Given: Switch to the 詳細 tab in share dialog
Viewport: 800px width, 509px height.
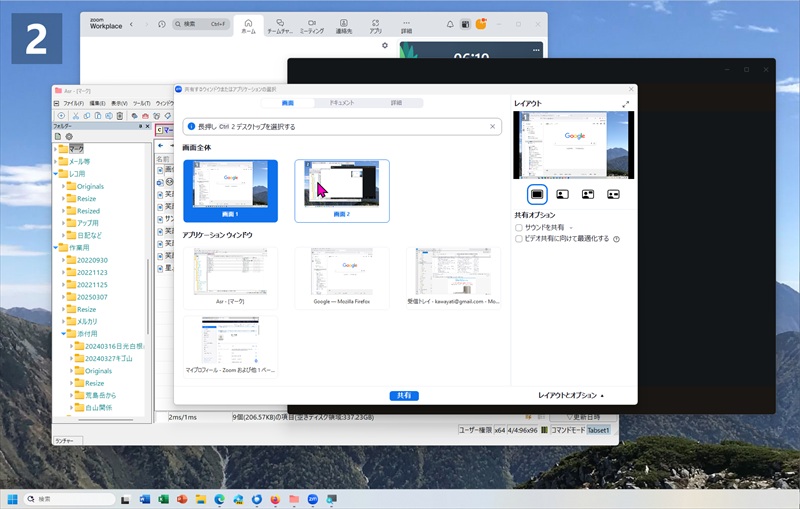Looking at the screenshot, I should click(x=396, y=103).
